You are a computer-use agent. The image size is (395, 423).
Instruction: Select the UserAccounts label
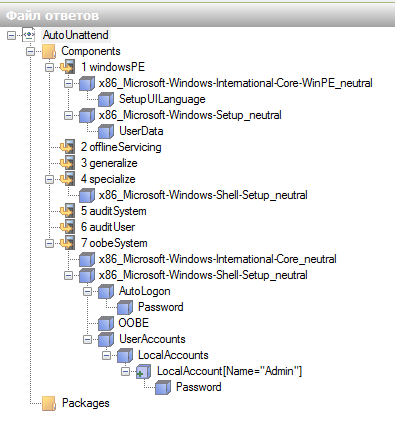tap(152, 339)
